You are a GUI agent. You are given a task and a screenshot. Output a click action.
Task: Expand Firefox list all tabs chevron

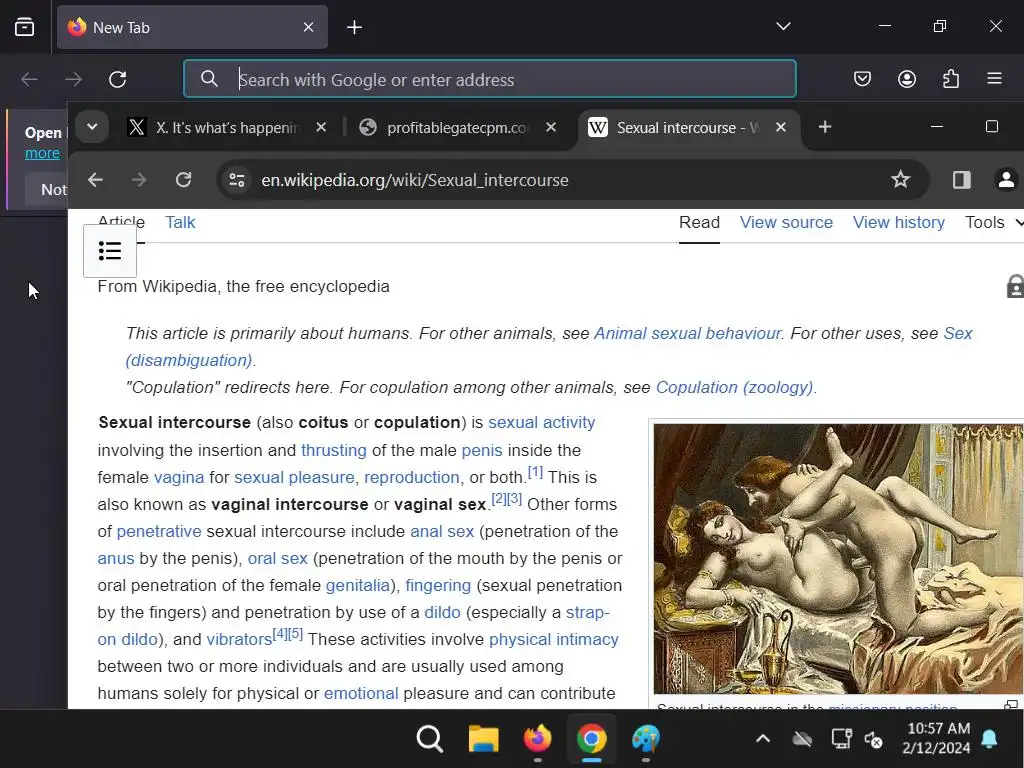783,26
